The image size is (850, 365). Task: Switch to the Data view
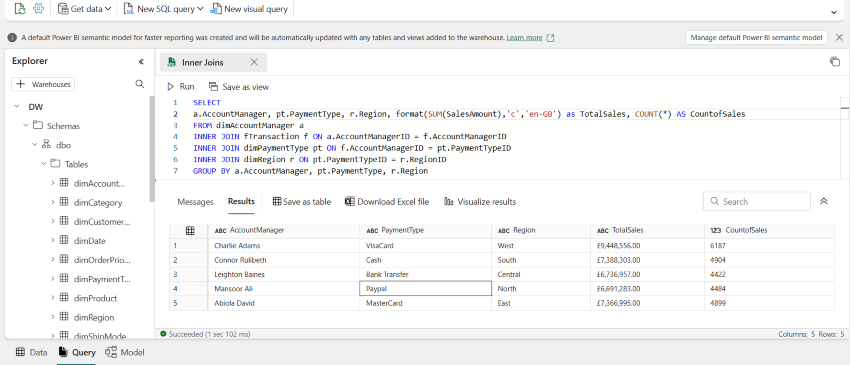pos(31,353)
